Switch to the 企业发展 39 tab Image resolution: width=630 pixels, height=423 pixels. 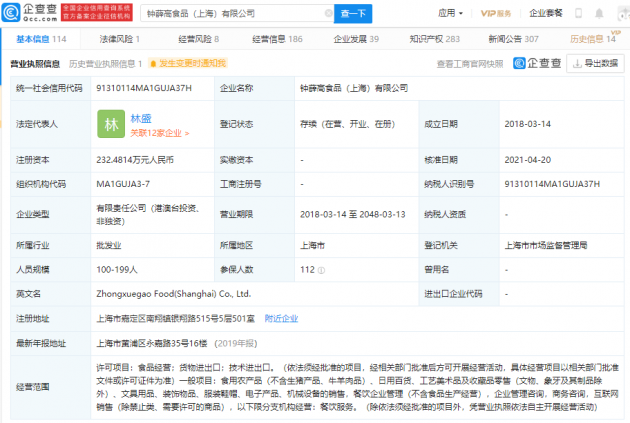[x=356, y=39]
